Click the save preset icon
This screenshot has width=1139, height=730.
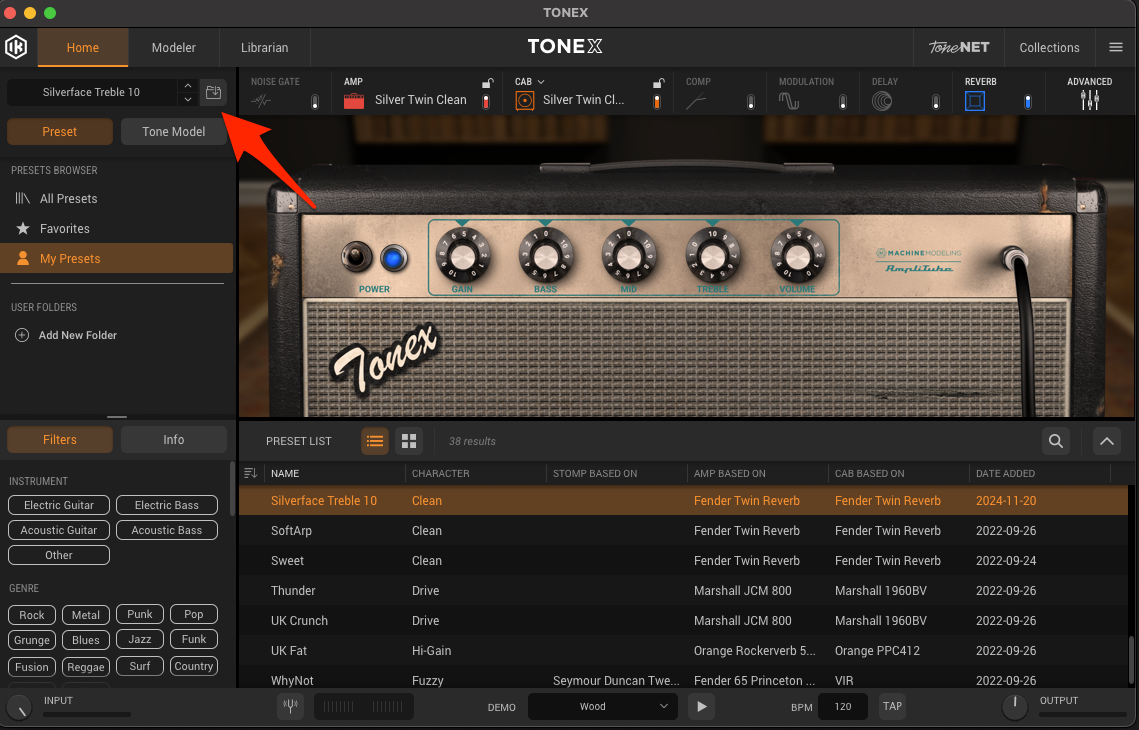click(213, 92)
